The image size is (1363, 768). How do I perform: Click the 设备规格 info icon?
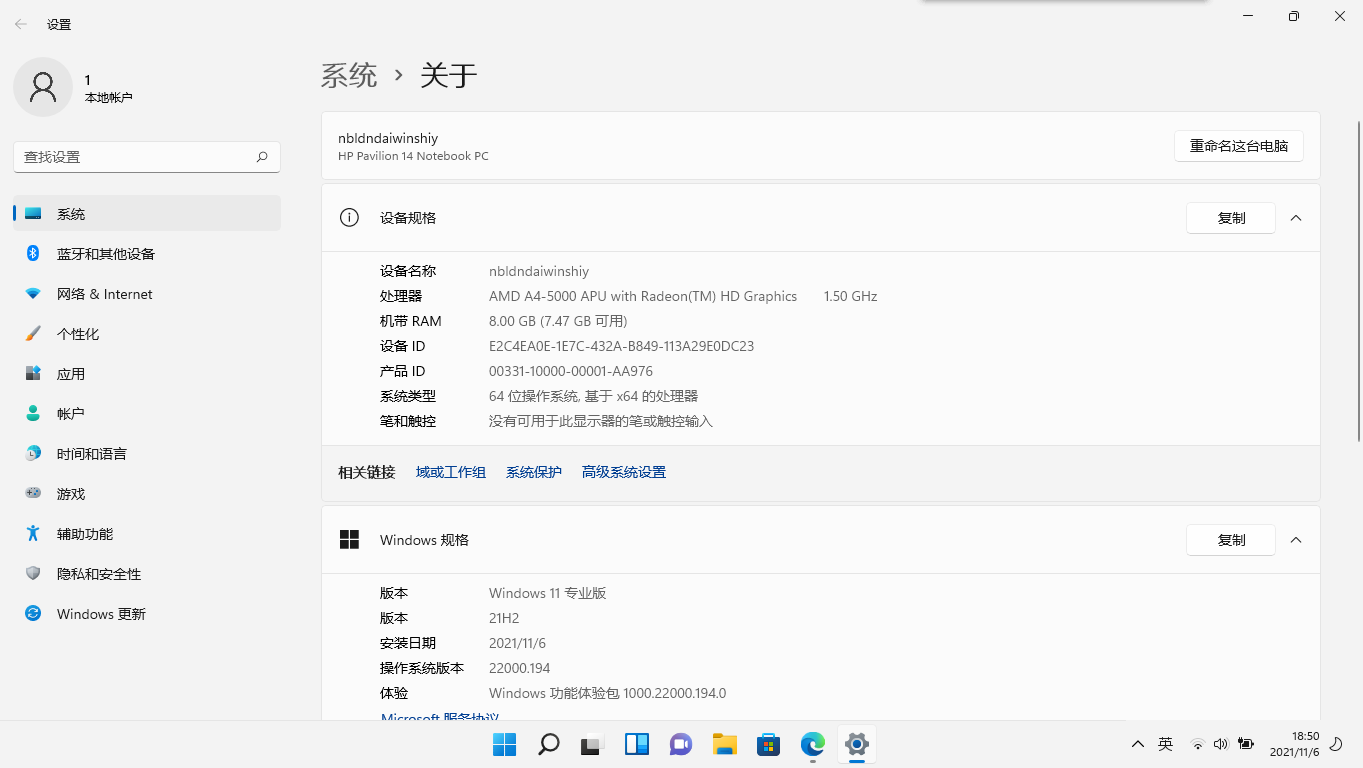point(349,218)
